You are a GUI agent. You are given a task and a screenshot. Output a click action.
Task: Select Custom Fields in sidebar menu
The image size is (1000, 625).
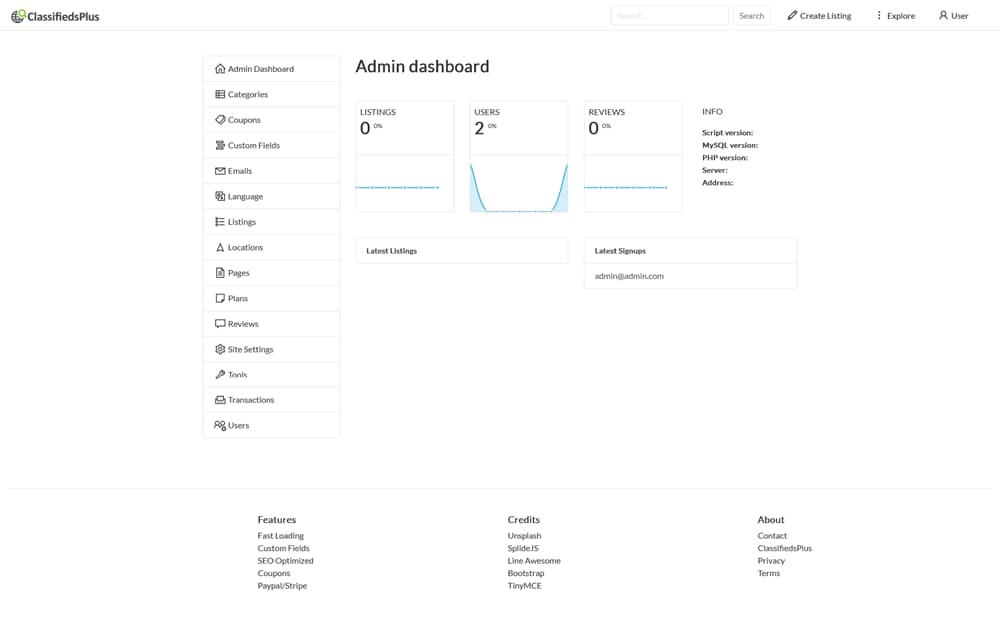point(253,146)
